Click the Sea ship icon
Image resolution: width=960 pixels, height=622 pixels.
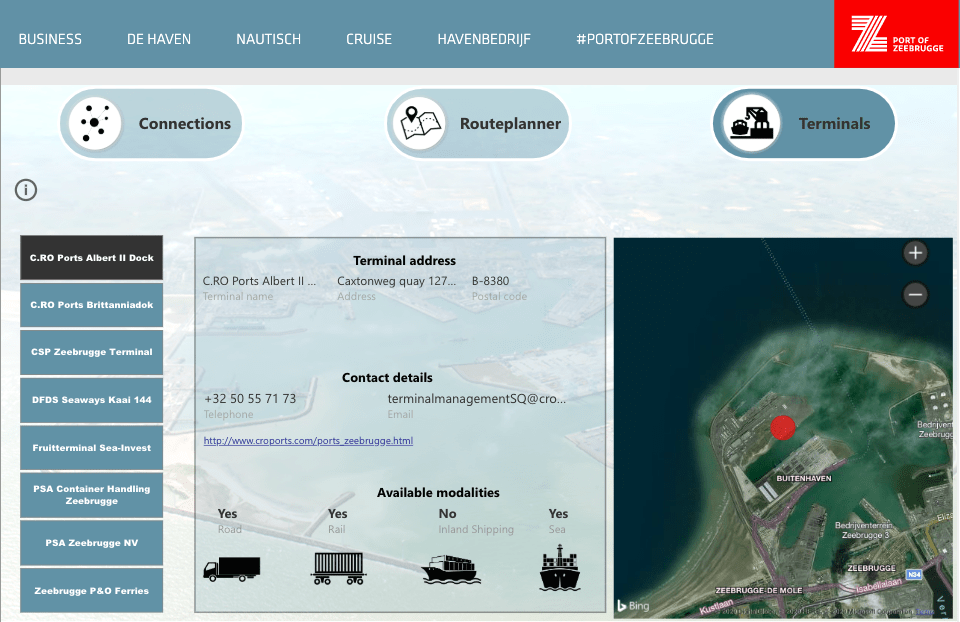[560, 569]
